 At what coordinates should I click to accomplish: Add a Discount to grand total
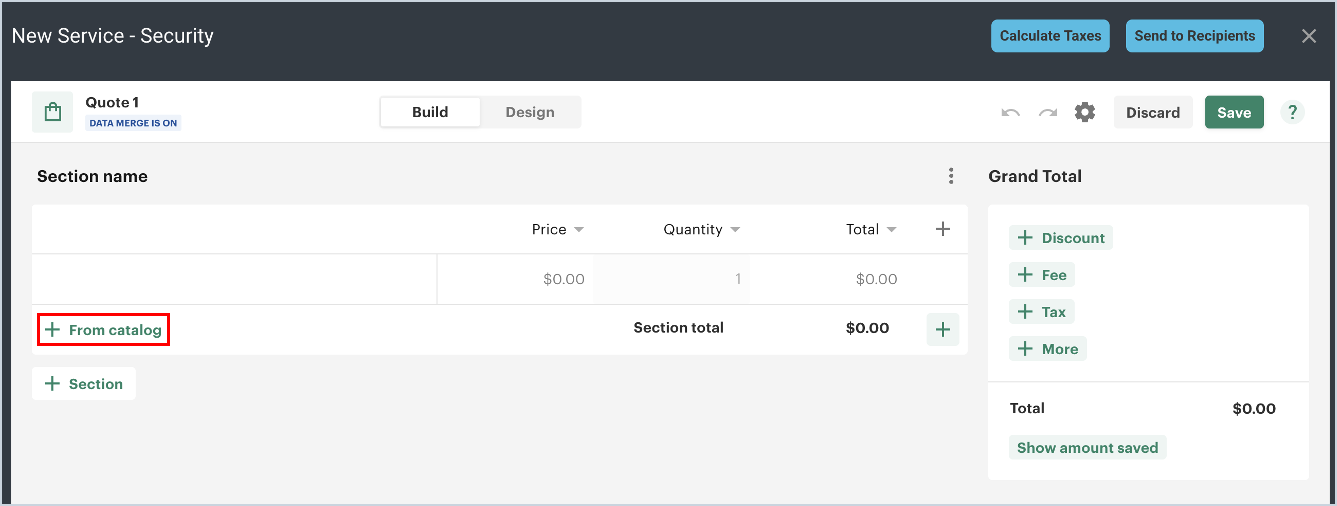tap(1061, 238)
